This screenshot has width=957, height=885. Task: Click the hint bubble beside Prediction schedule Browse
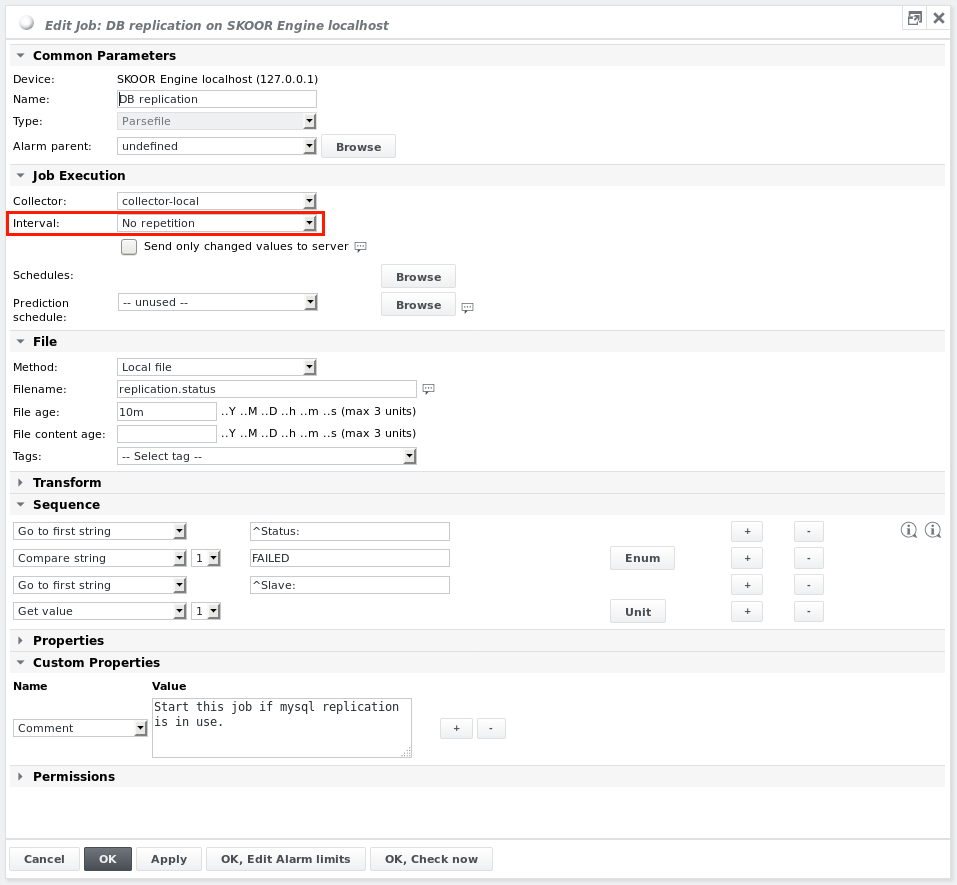[467, 307]
